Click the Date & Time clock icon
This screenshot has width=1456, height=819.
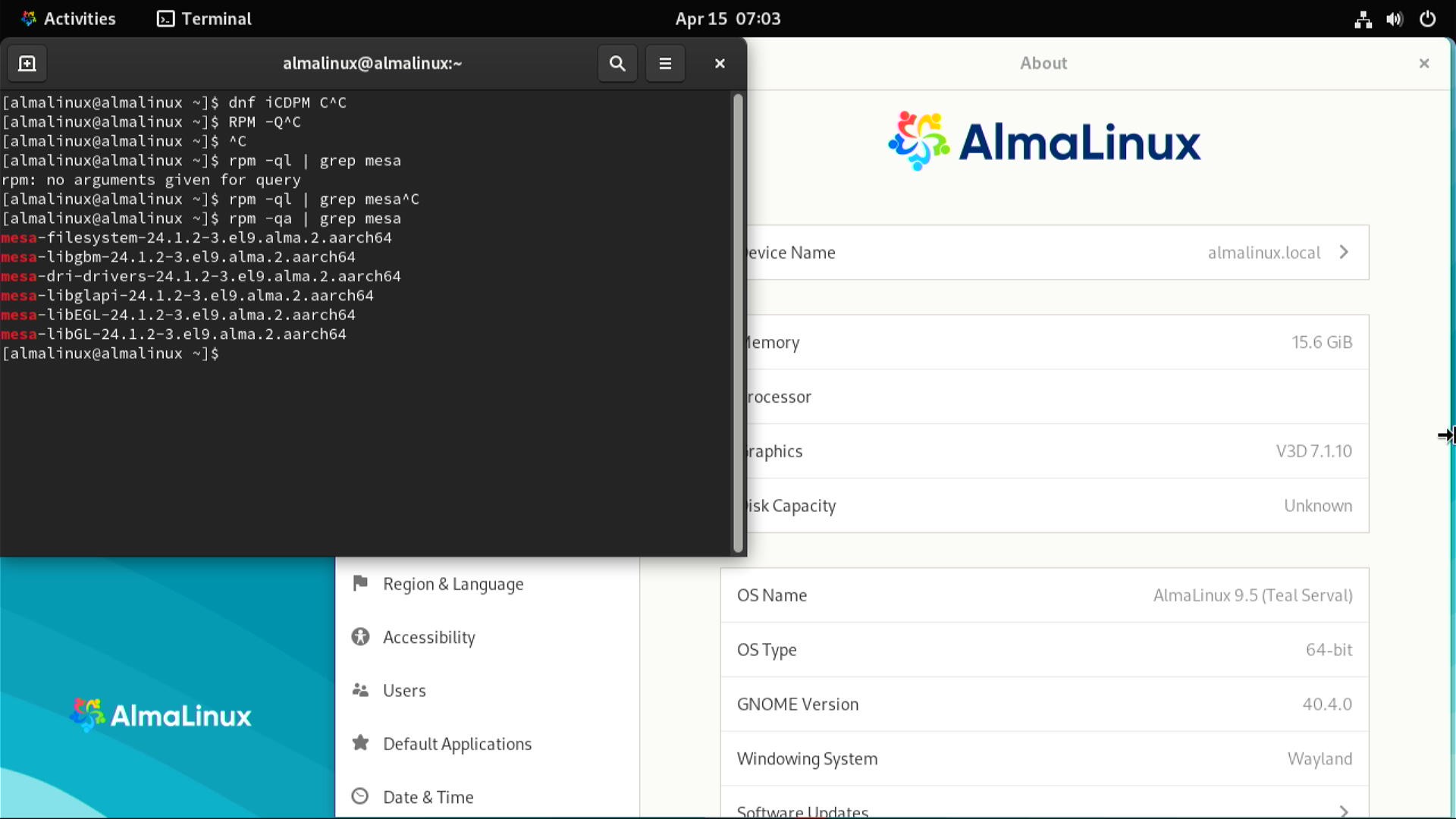(360, 796)
